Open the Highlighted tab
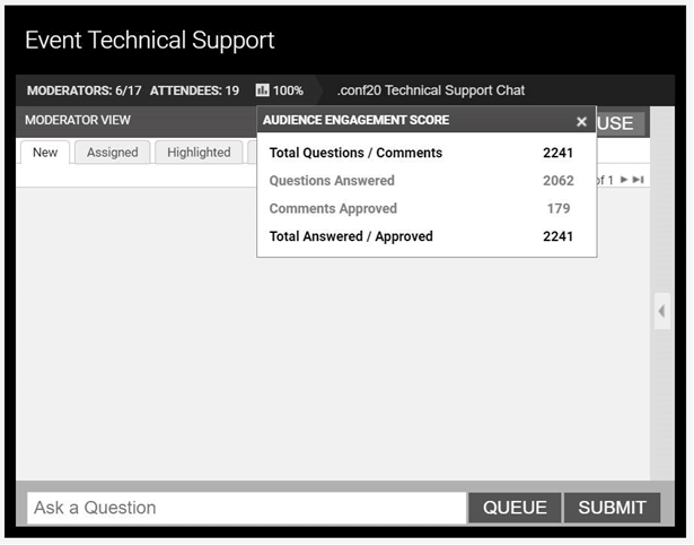 pyautogui.click(x=199, y=152)
